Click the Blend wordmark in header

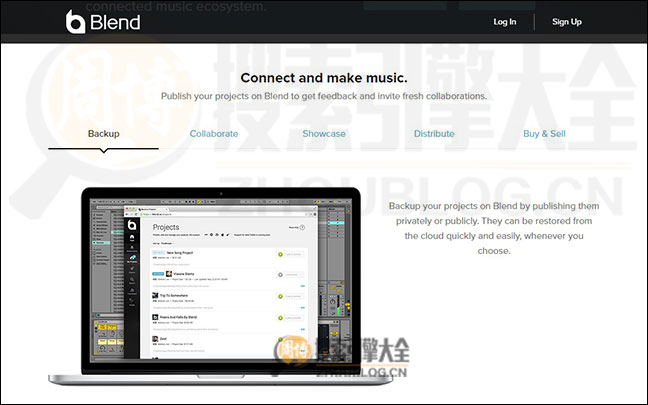point(115,22)
